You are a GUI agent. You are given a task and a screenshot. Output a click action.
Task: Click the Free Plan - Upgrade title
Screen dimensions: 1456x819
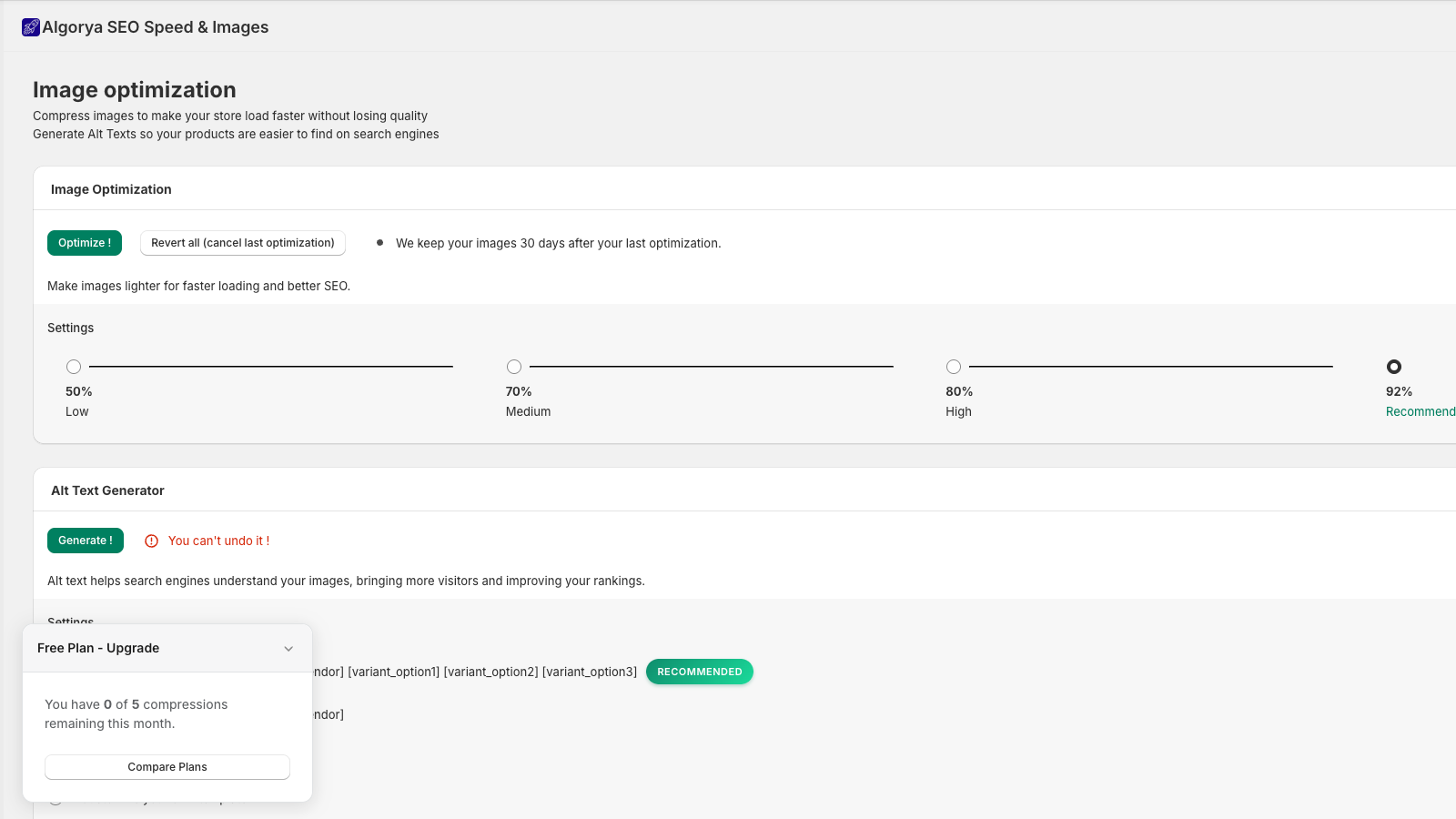[x=98, y=648]
